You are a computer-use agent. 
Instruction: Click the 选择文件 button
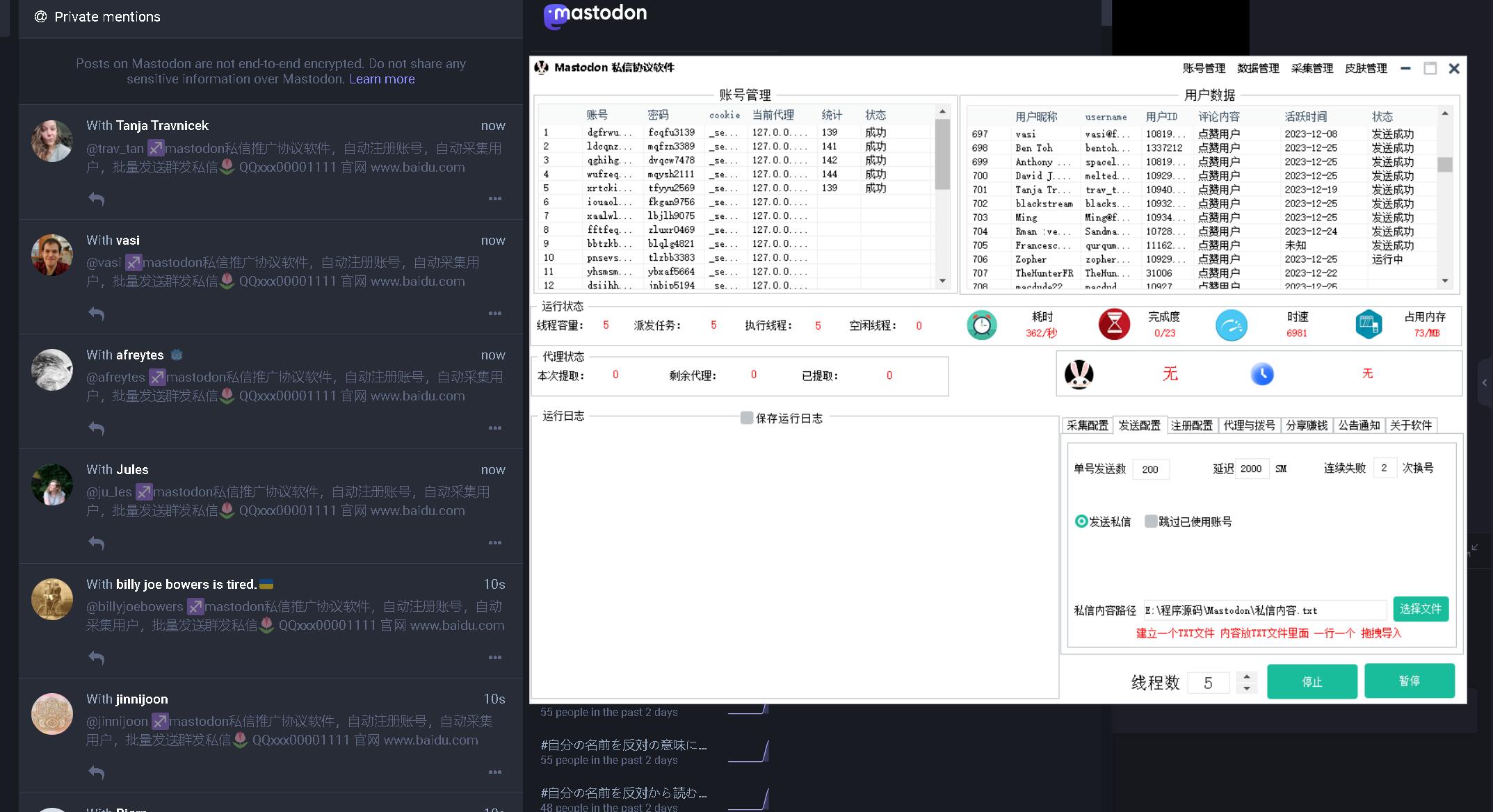pos(1420,609)
